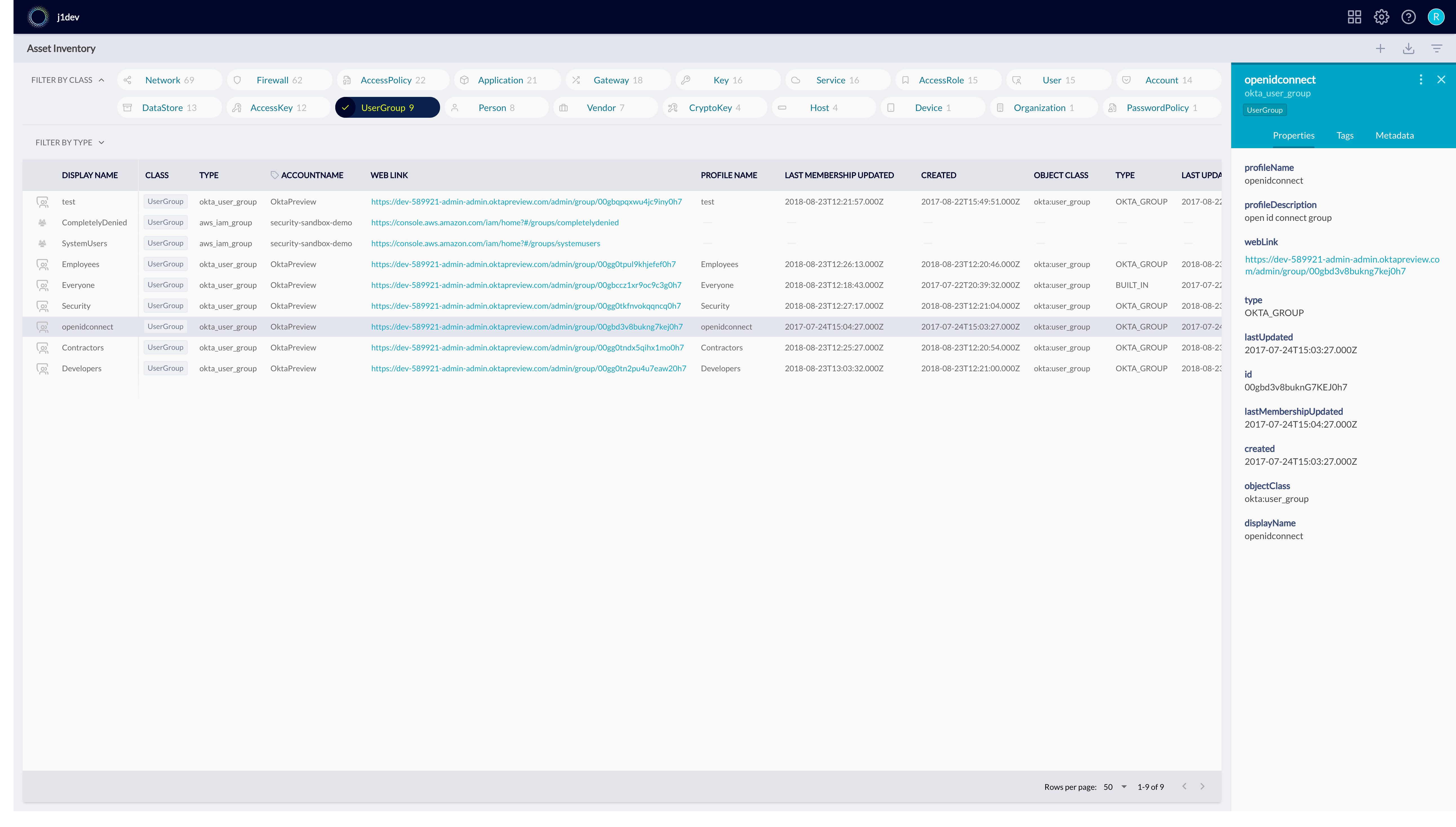The height and width of the screenshot is (827, 1456).
Task: Open the filter lines icon
Action: pyautogui.click(x=1437, y=49)
